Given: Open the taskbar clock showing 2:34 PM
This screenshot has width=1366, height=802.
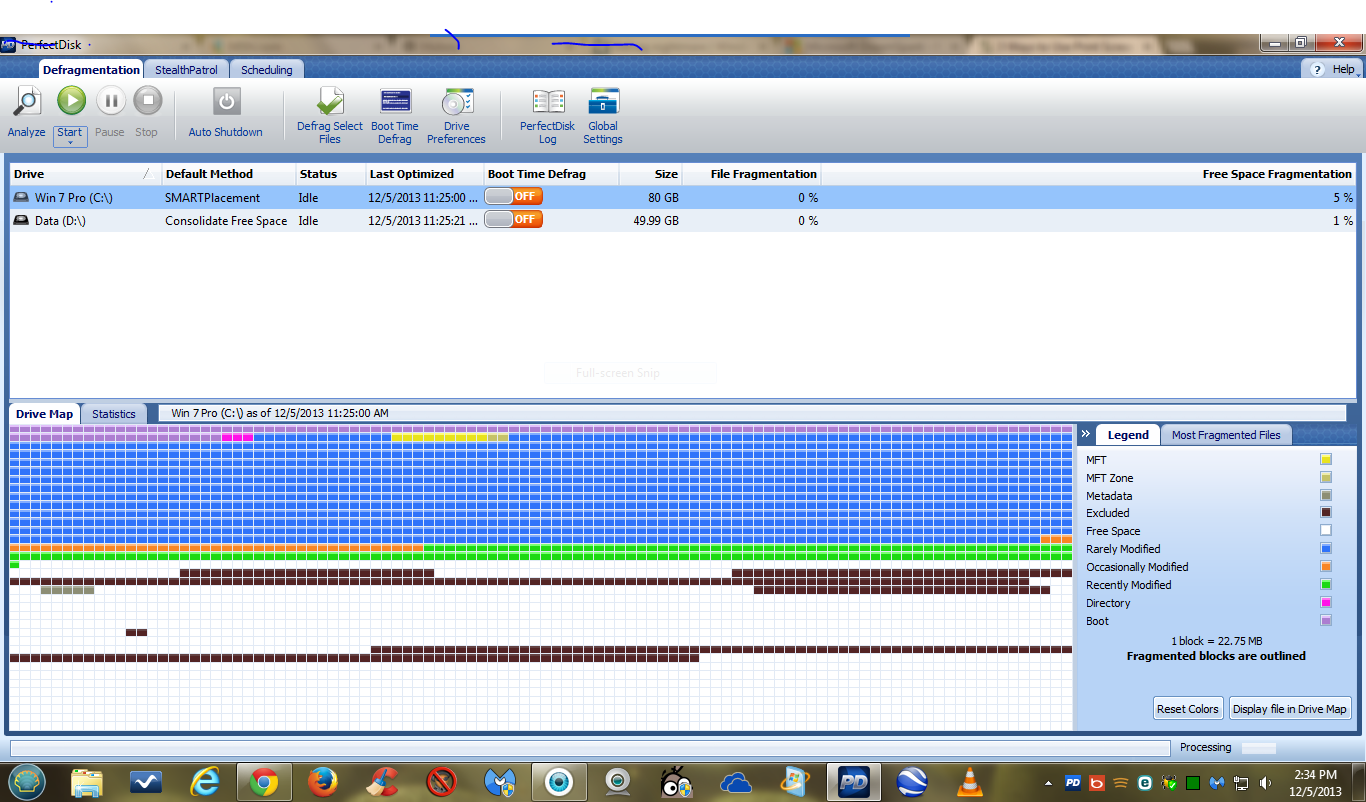Looking at the screenshot, I should pyautogui.click(x=1315, y=782).
